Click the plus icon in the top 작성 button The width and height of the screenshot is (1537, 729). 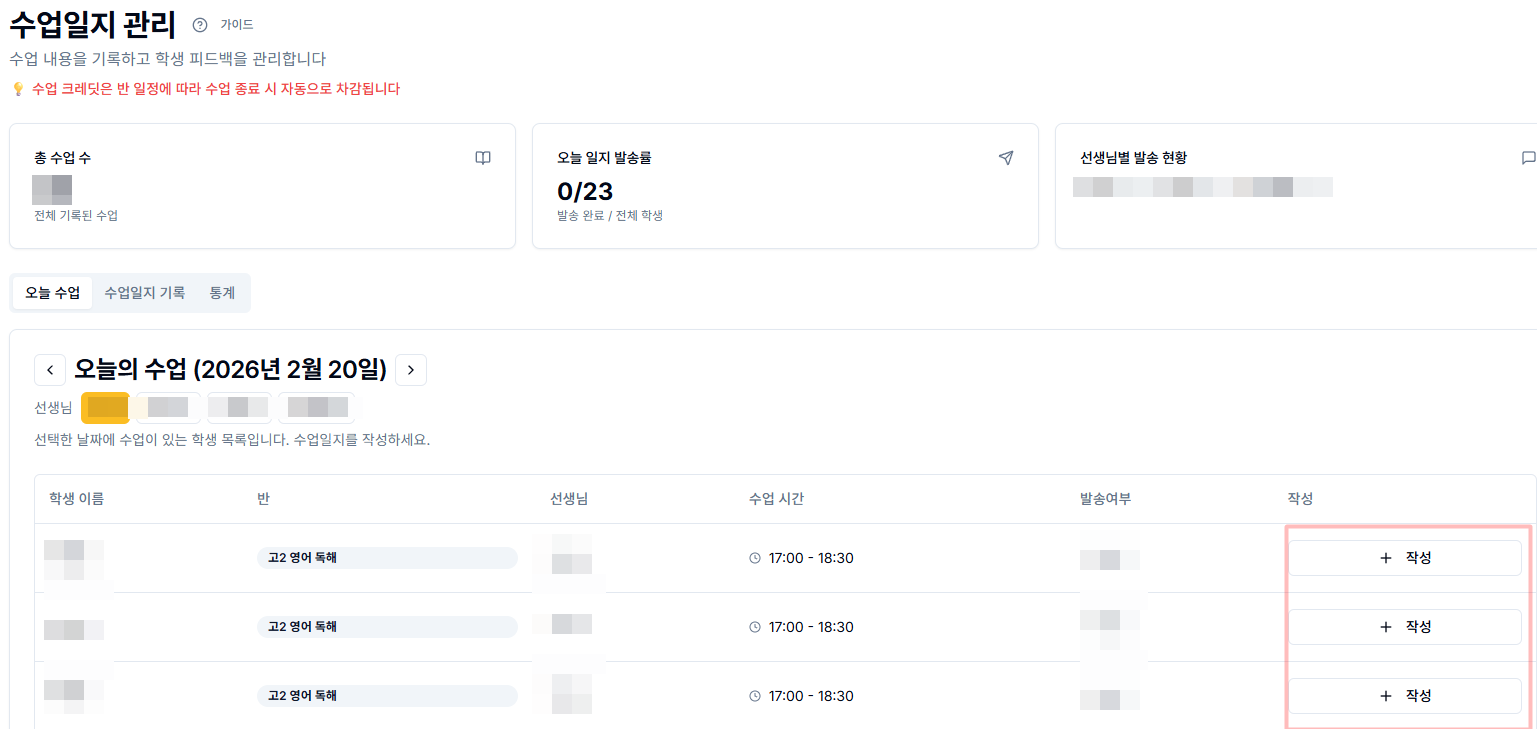[x=1385, y=557]
